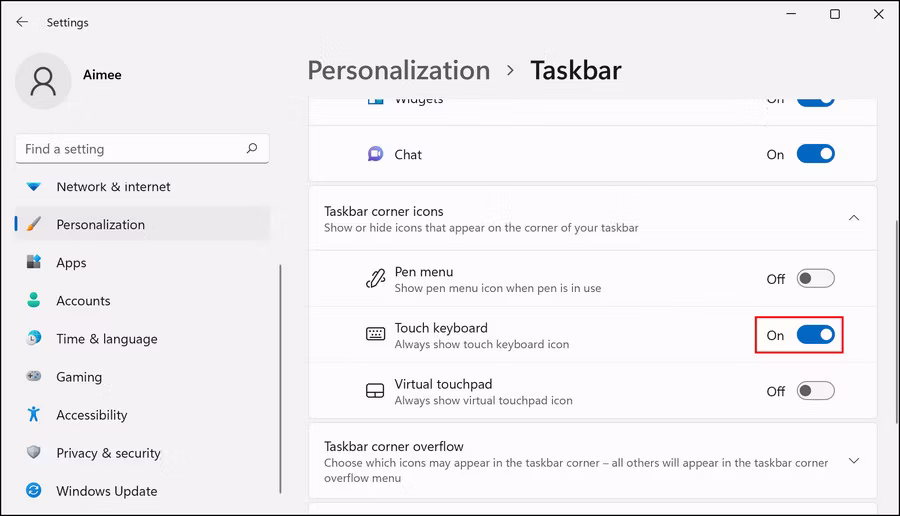900x516 pixels.
Task: Click the Taskbar breadcrumb title
Action: pyautogui.click(x=576, y=71)
